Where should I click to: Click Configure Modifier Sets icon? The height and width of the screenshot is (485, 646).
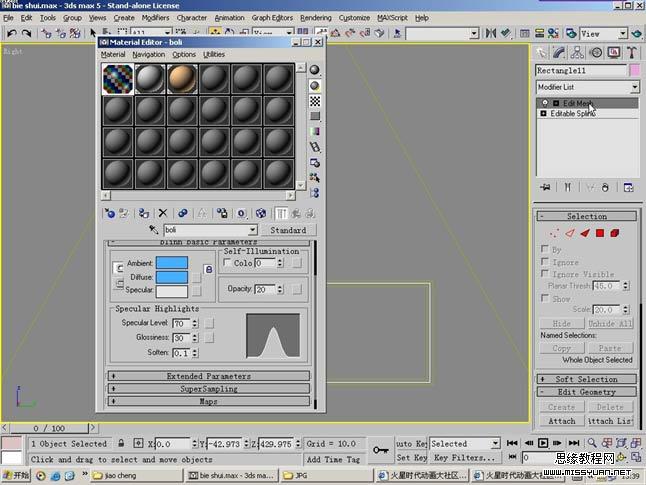coord(628,187)
